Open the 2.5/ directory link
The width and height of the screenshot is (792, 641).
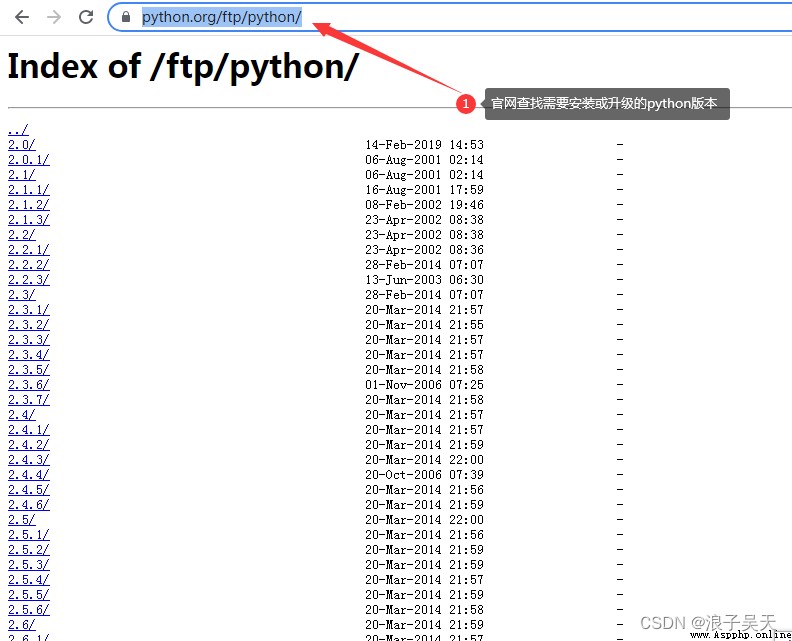point(22,520)
